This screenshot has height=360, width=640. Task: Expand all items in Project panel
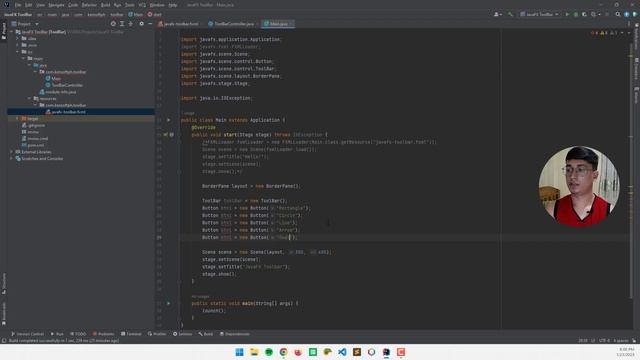pyautogui.click(x=122, y=24)
